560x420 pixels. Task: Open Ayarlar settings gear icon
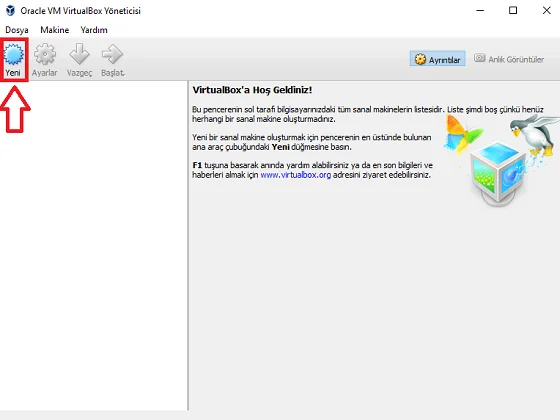pos(45,54)
